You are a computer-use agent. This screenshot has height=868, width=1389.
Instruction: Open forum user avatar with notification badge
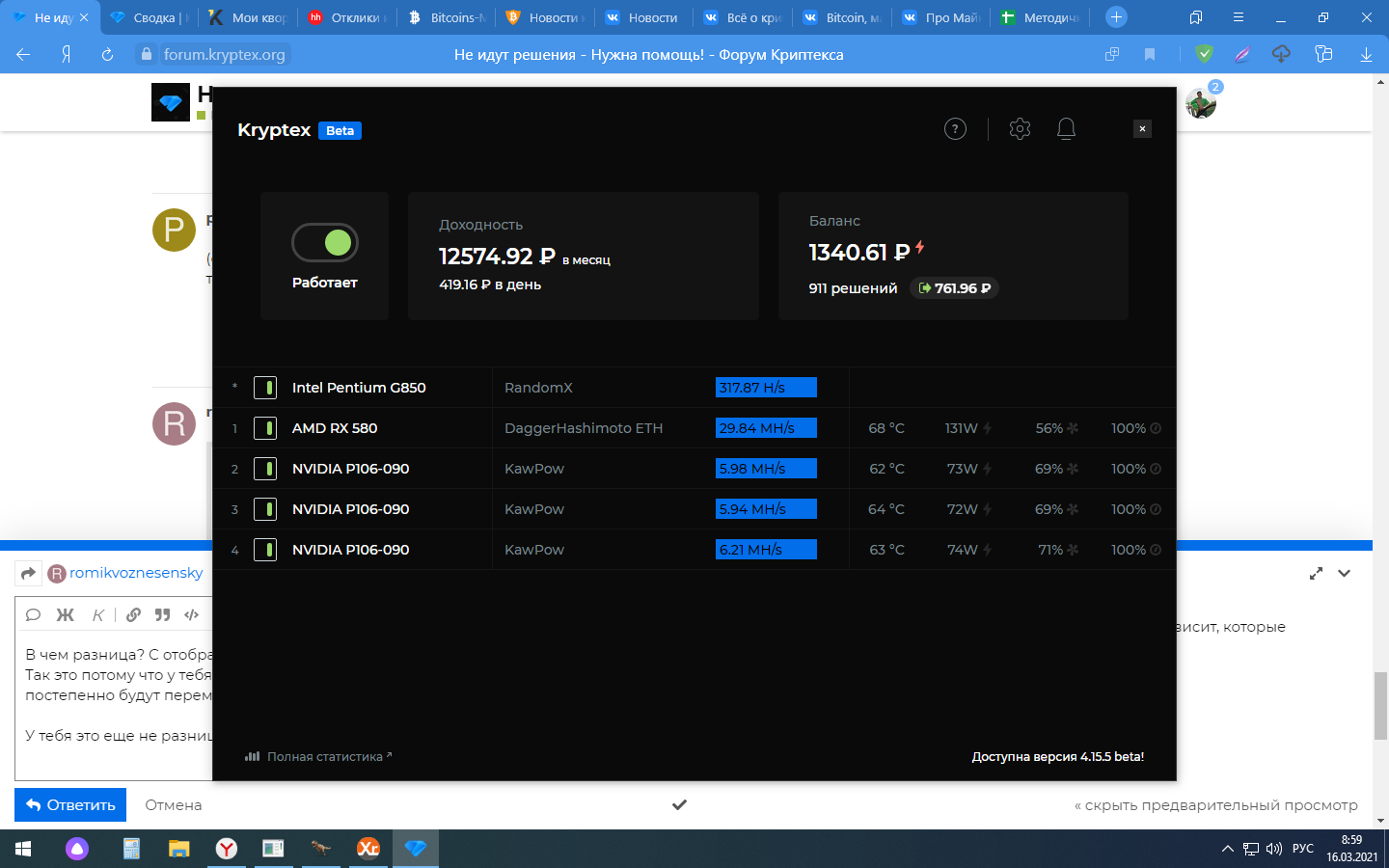pos(1201,102)
